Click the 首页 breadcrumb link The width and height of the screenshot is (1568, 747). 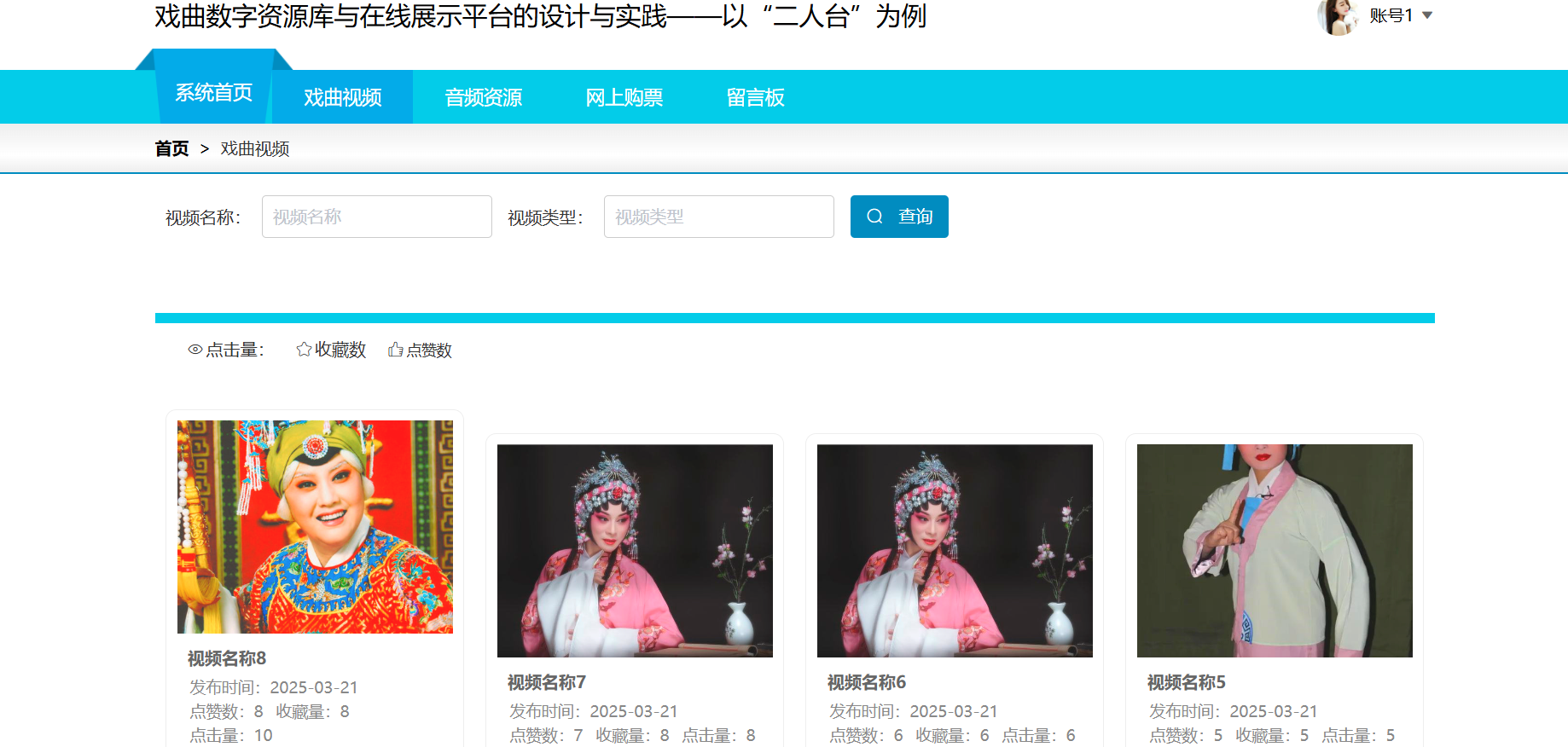pos(171,148)
